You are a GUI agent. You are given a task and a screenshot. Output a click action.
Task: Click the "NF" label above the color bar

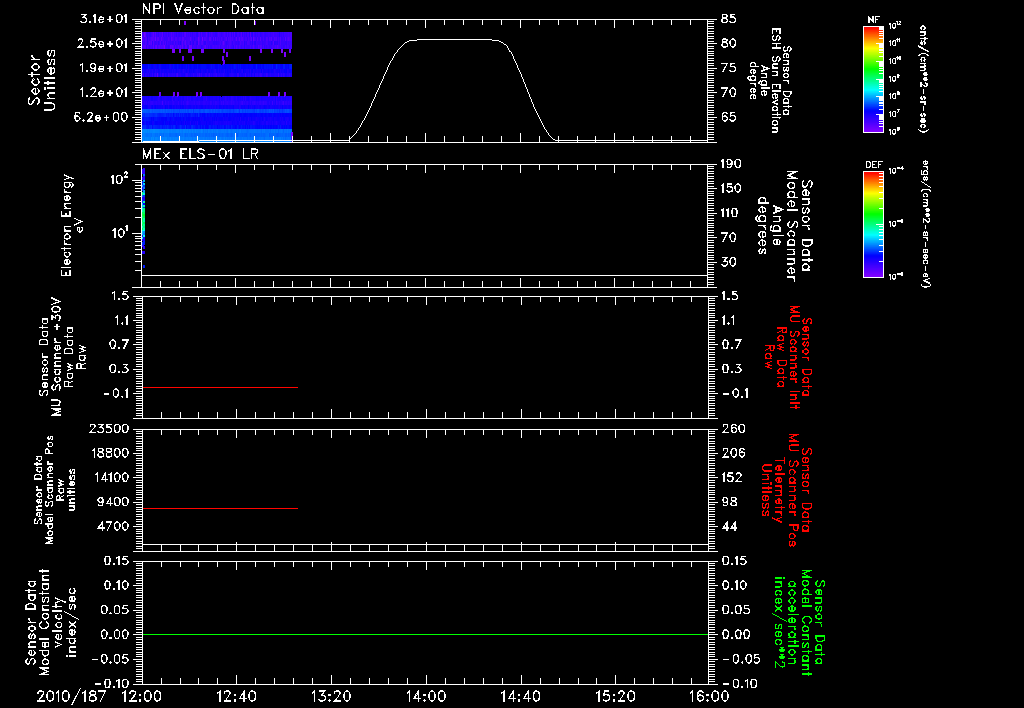tap(873, 20)
